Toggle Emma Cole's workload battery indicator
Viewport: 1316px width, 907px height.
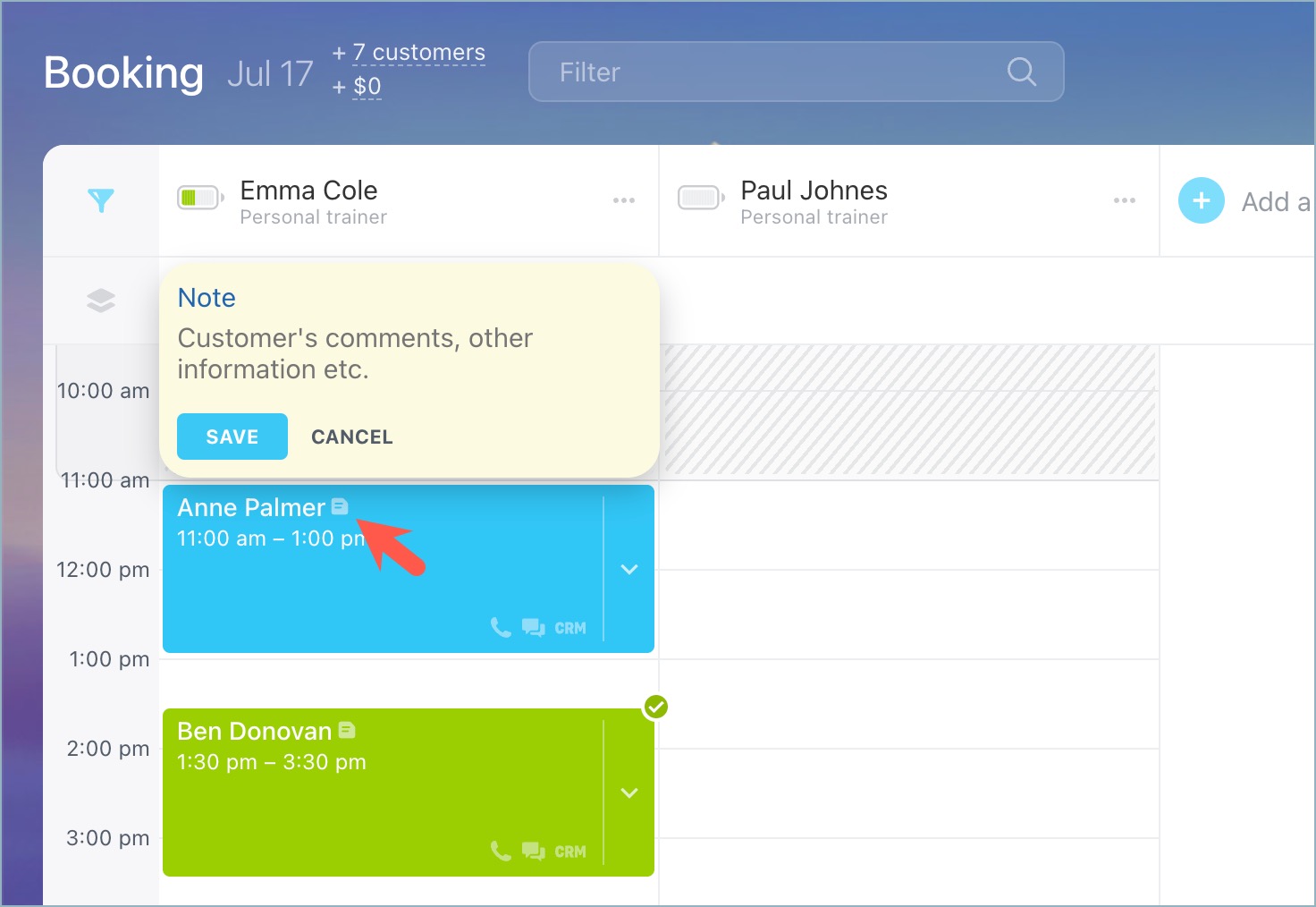(x=199, y=198)
